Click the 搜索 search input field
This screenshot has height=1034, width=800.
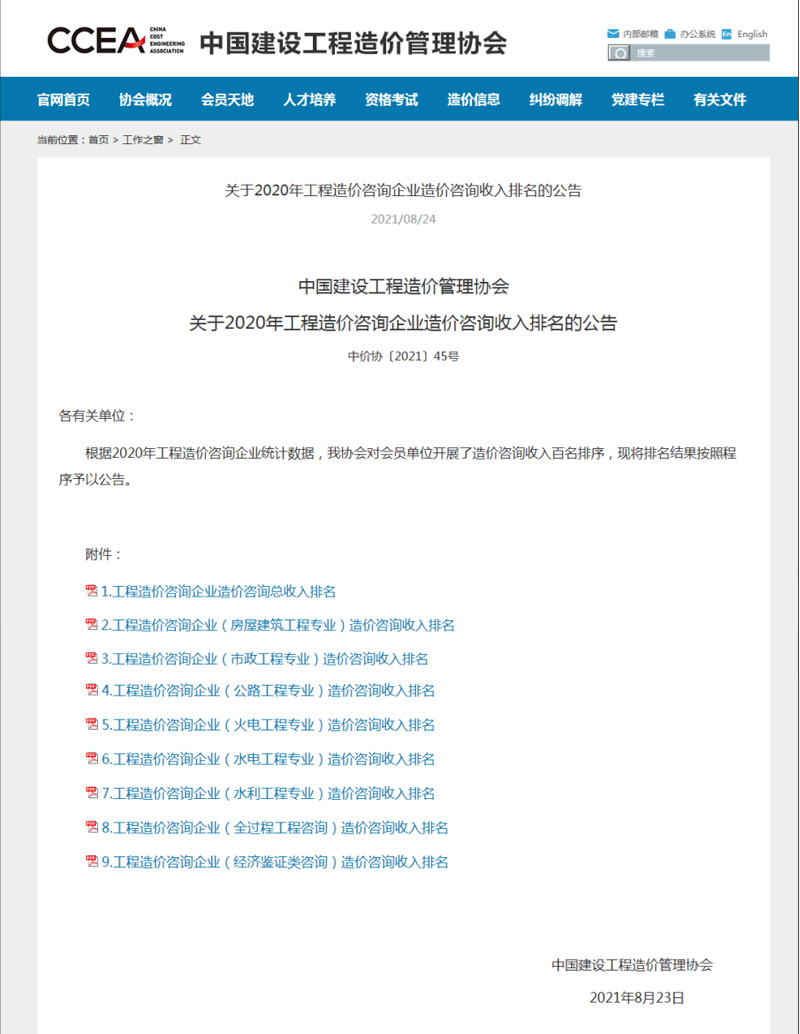pos(699,53)
